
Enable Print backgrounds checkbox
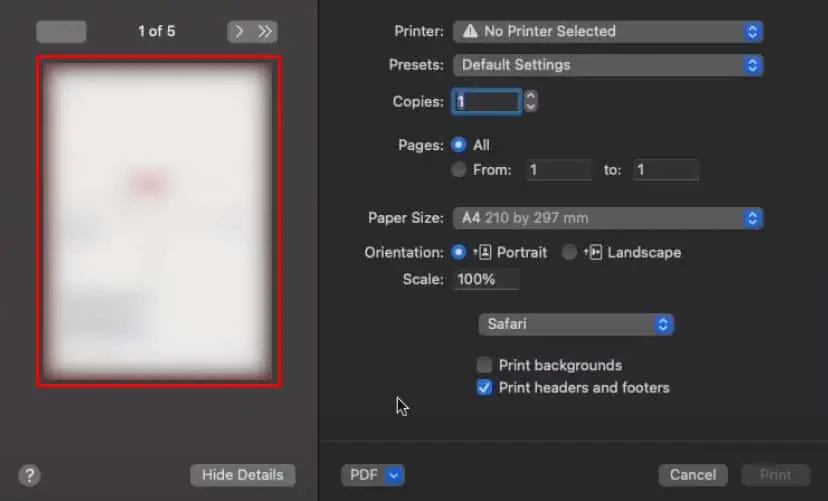(484, 365)
